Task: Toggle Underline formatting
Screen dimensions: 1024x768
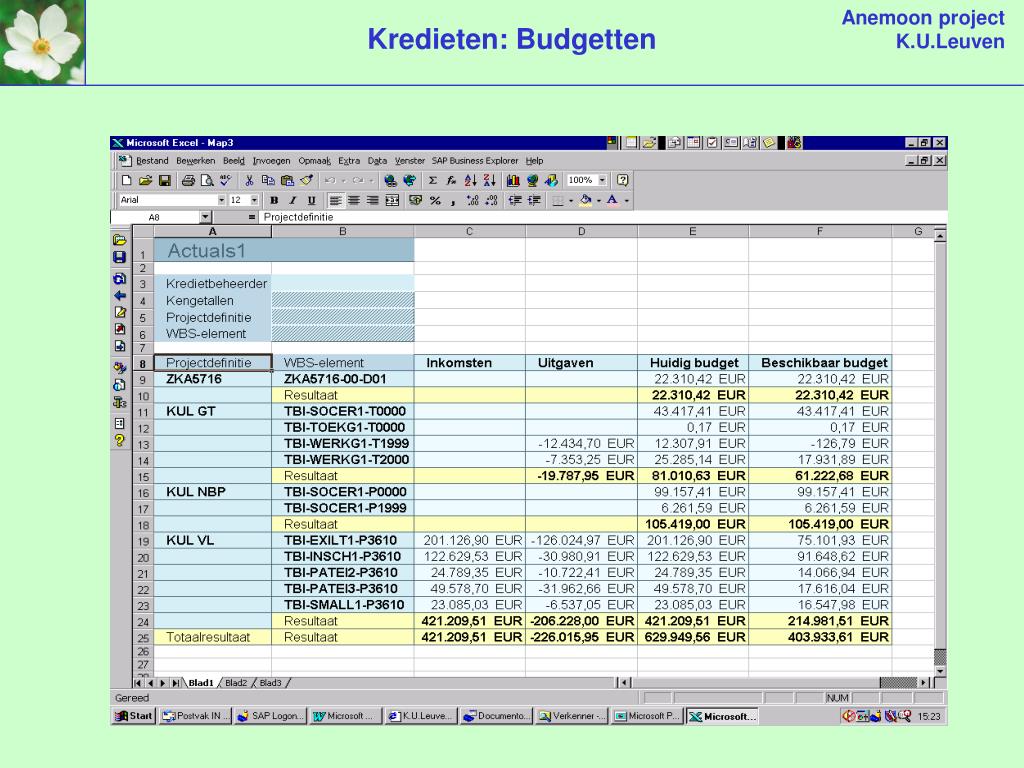Action: [312, 200]
